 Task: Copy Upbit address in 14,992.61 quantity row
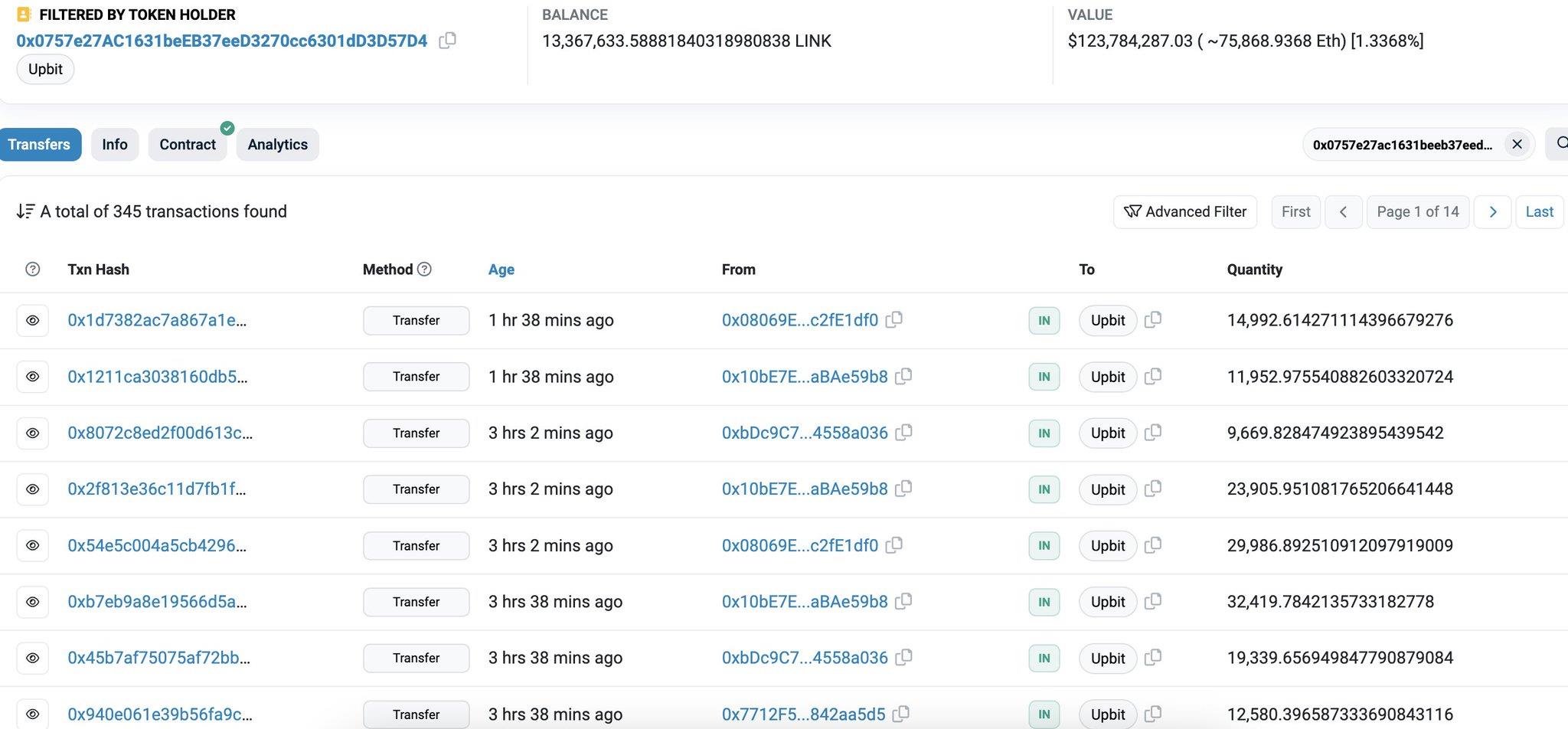[1153, 319]
